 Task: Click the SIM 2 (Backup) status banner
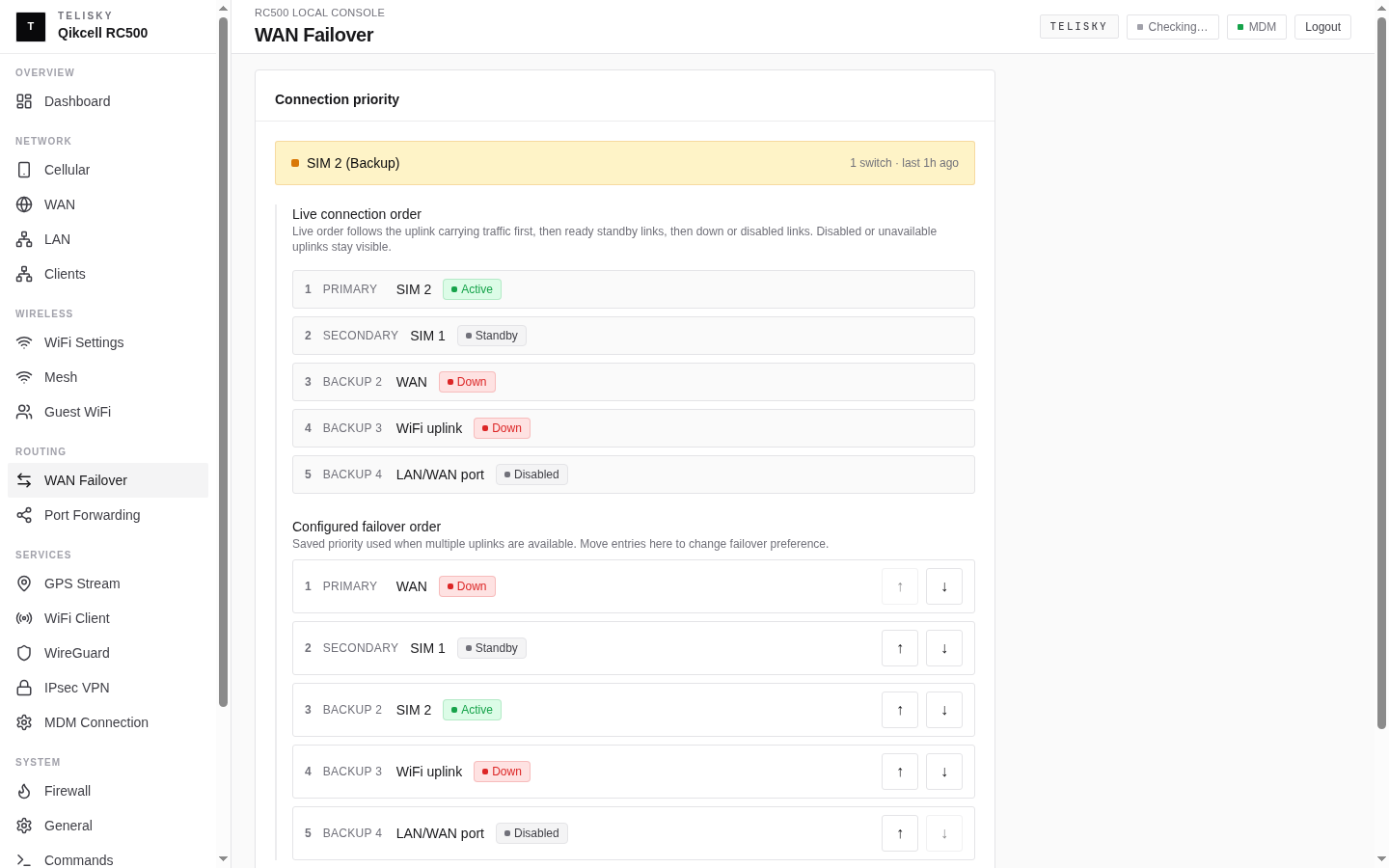click(x=625, y=163)
